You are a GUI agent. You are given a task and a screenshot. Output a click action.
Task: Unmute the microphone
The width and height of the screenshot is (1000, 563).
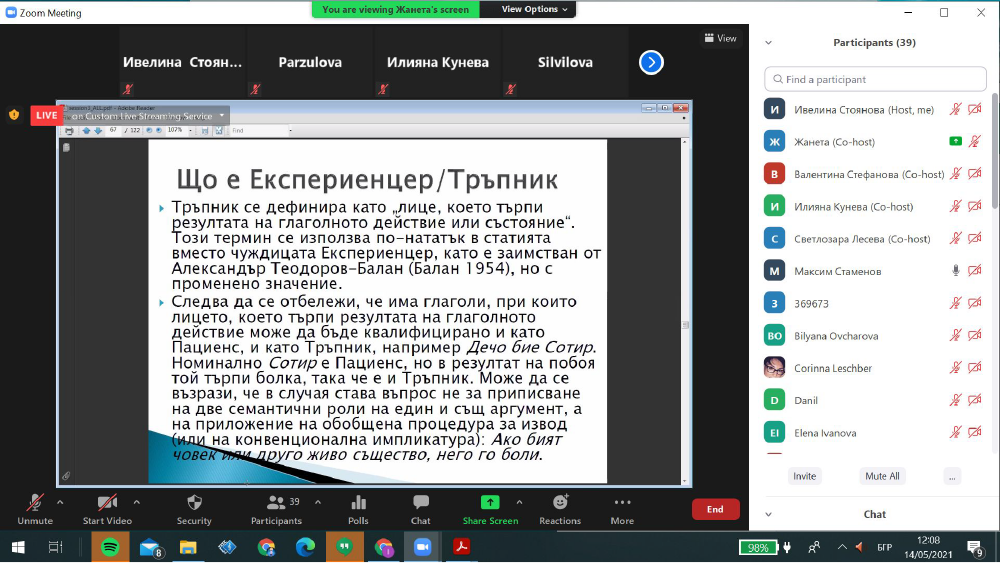click(x=35, y=508)
